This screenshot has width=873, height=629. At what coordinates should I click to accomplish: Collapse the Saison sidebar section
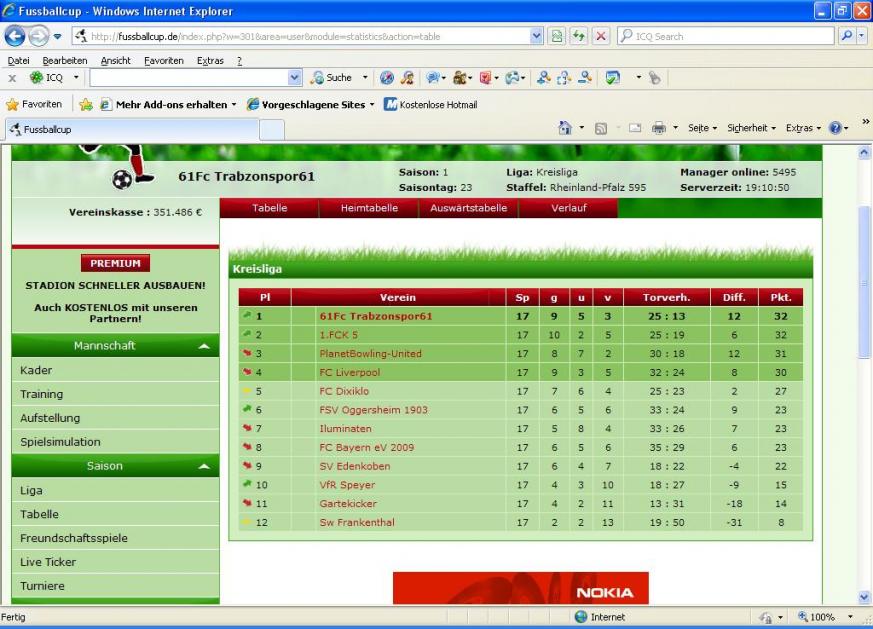[203, 467]
